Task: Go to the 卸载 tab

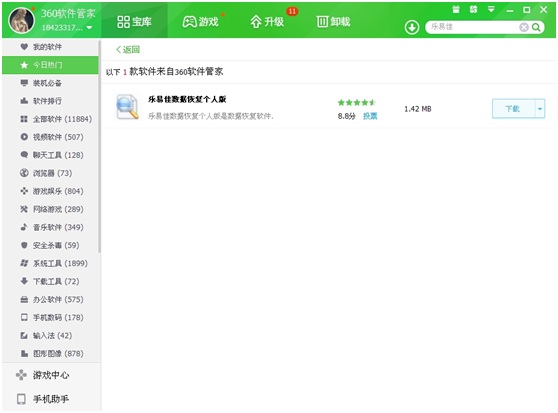Action: pos(333,22)
